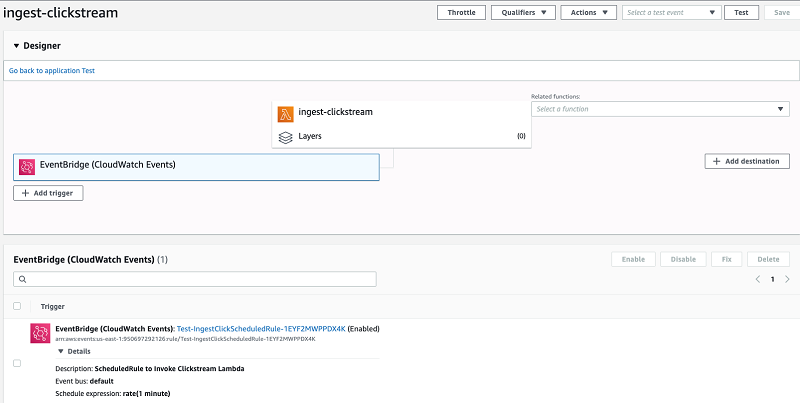This screenshot has width=800, height=403.
Task: Click the Add trigger button
Action: click(48, 193)
